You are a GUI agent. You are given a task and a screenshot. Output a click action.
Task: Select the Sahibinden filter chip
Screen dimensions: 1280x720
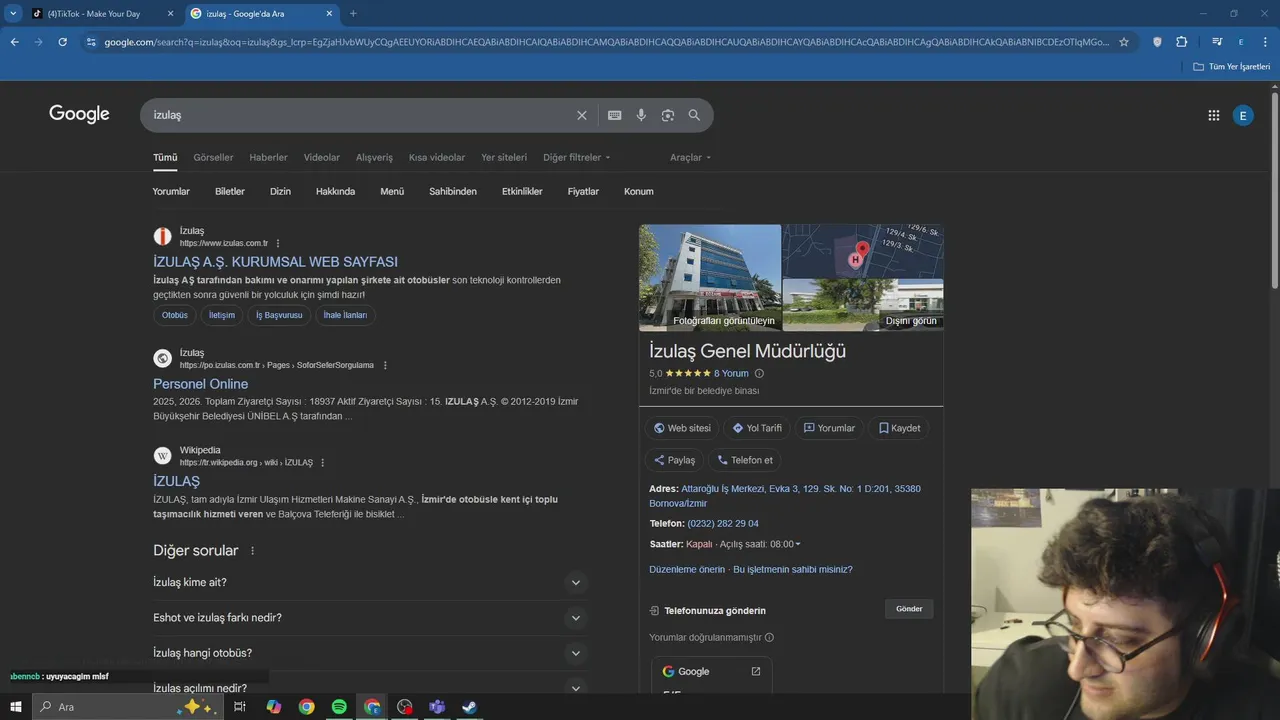[x=453, y=191]
